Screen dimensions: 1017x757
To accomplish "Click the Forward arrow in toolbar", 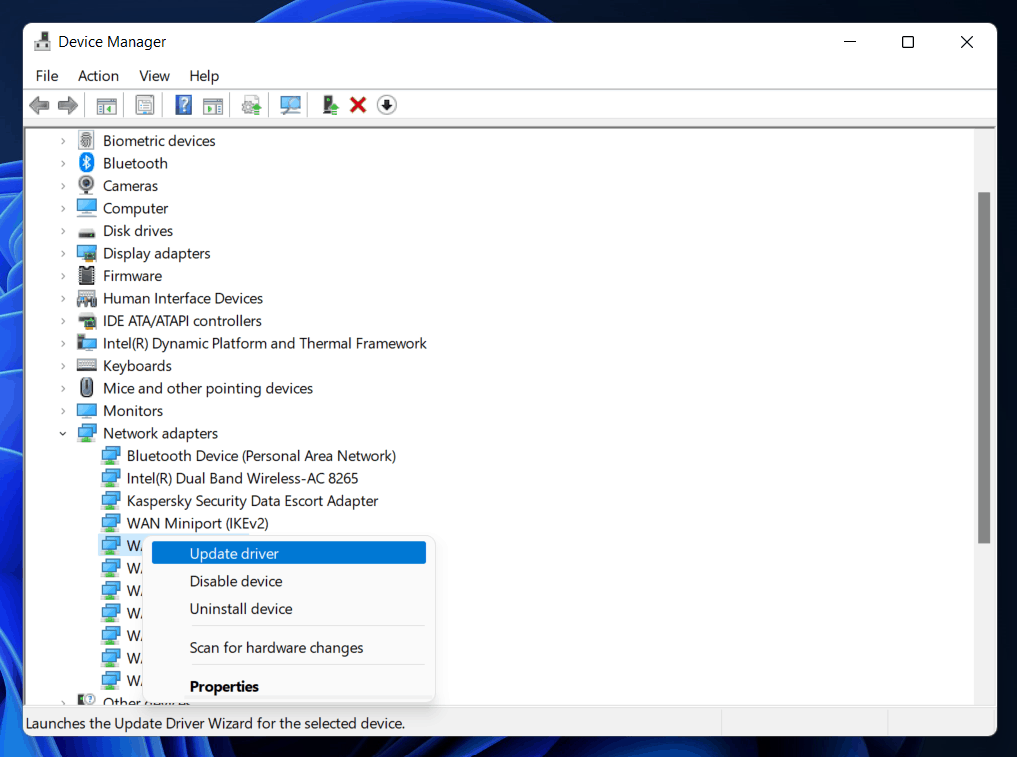I will (68, 105).
